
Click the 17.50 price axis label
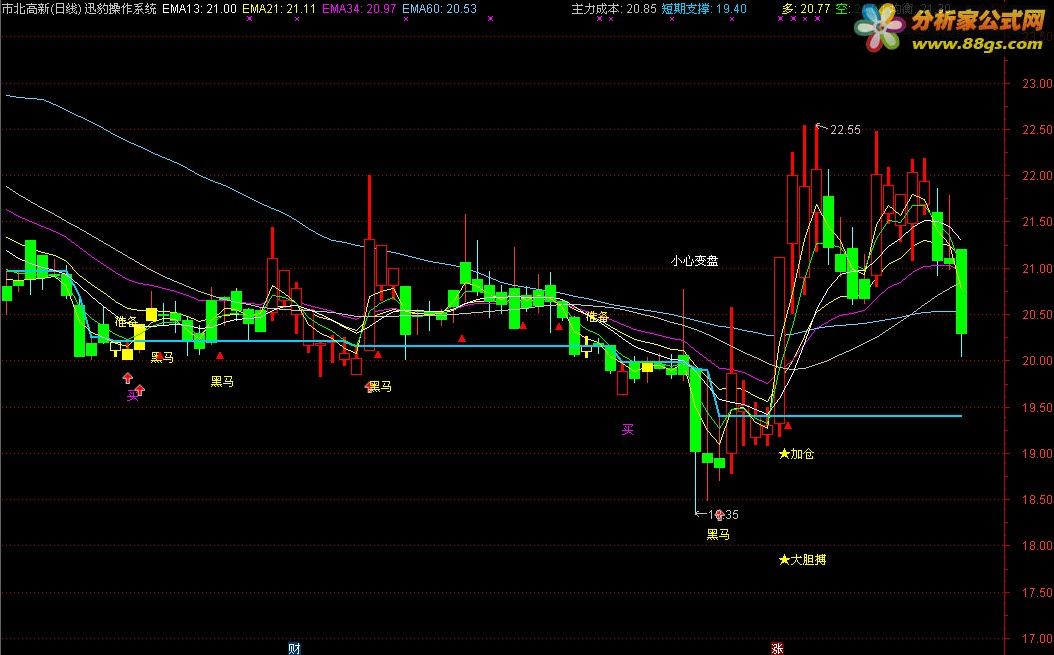point(1037,592)
